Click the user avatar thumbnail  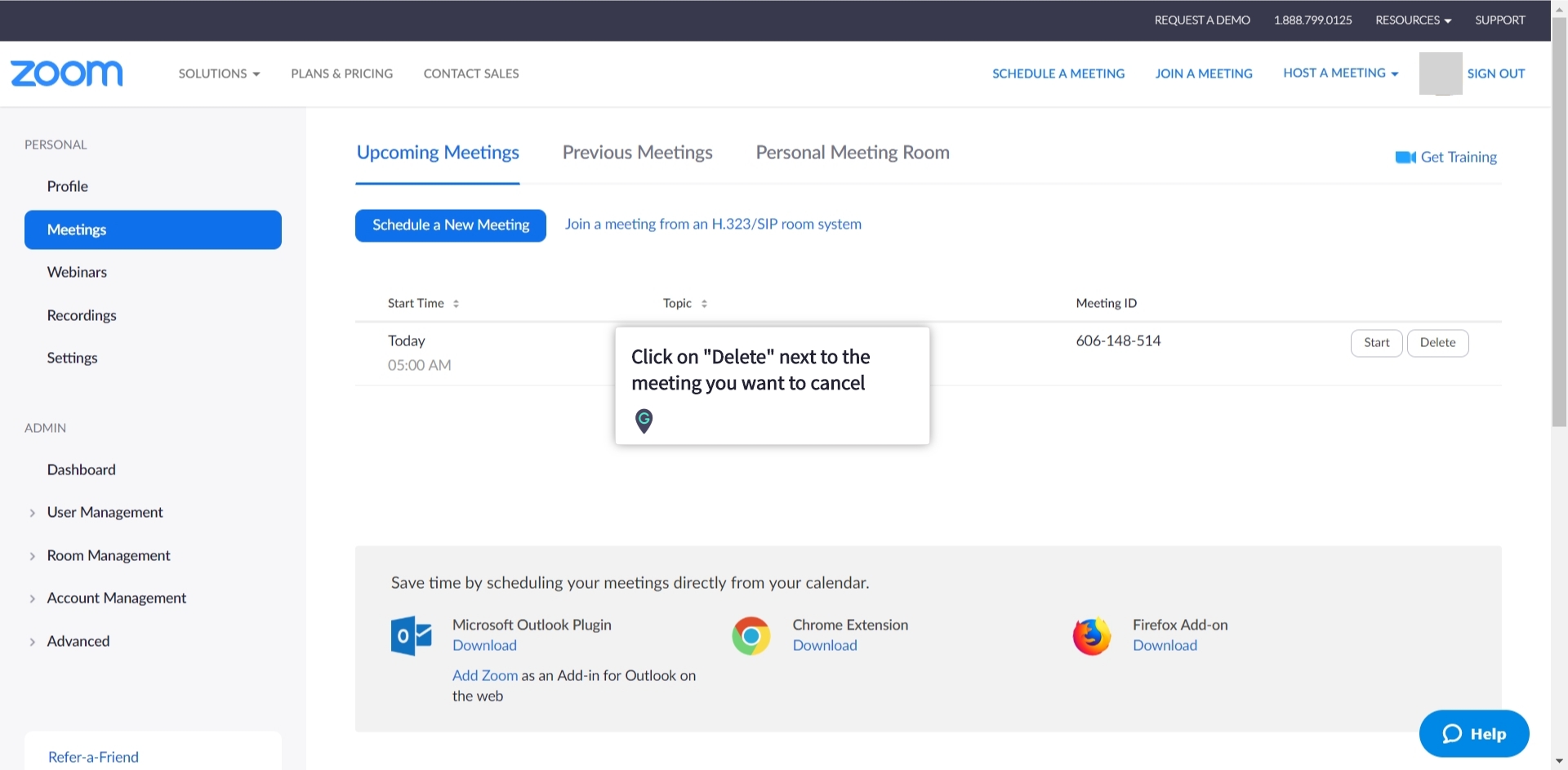[x=1441, y=73]
